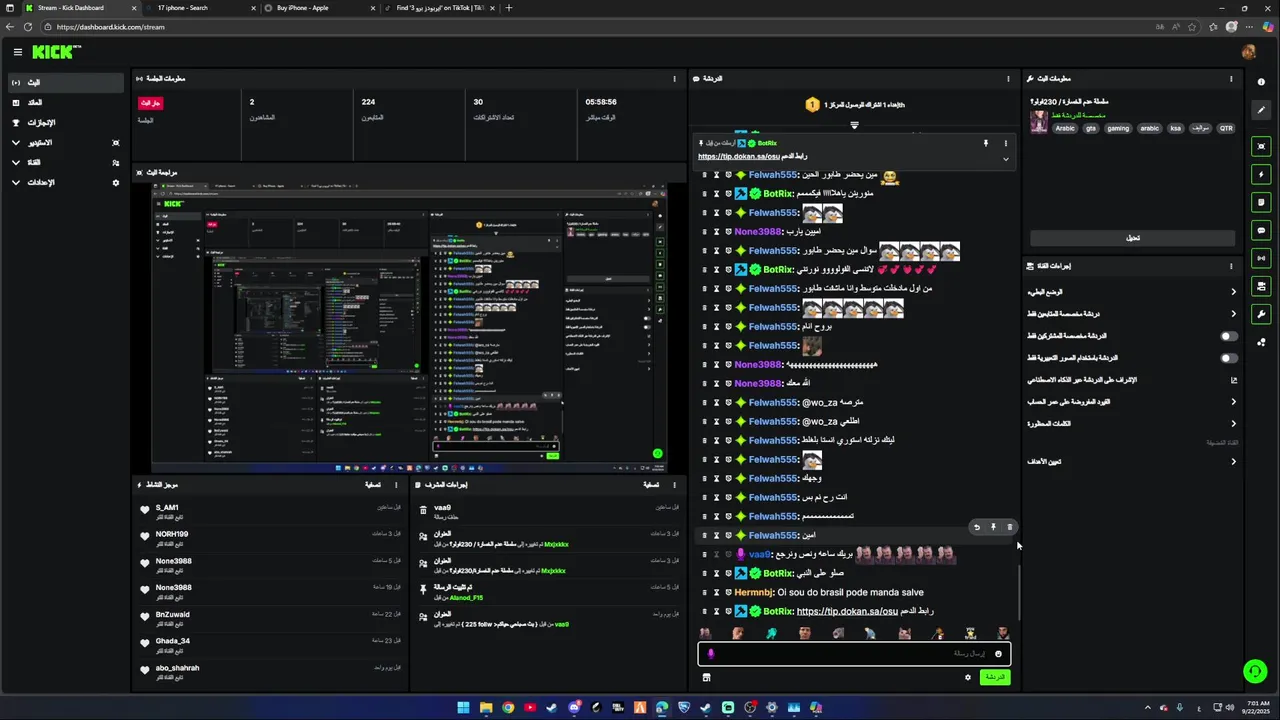Open the profile avatar in the top bar
The height and width of the screenshot is (720, 1280).
click(1248, 52)
